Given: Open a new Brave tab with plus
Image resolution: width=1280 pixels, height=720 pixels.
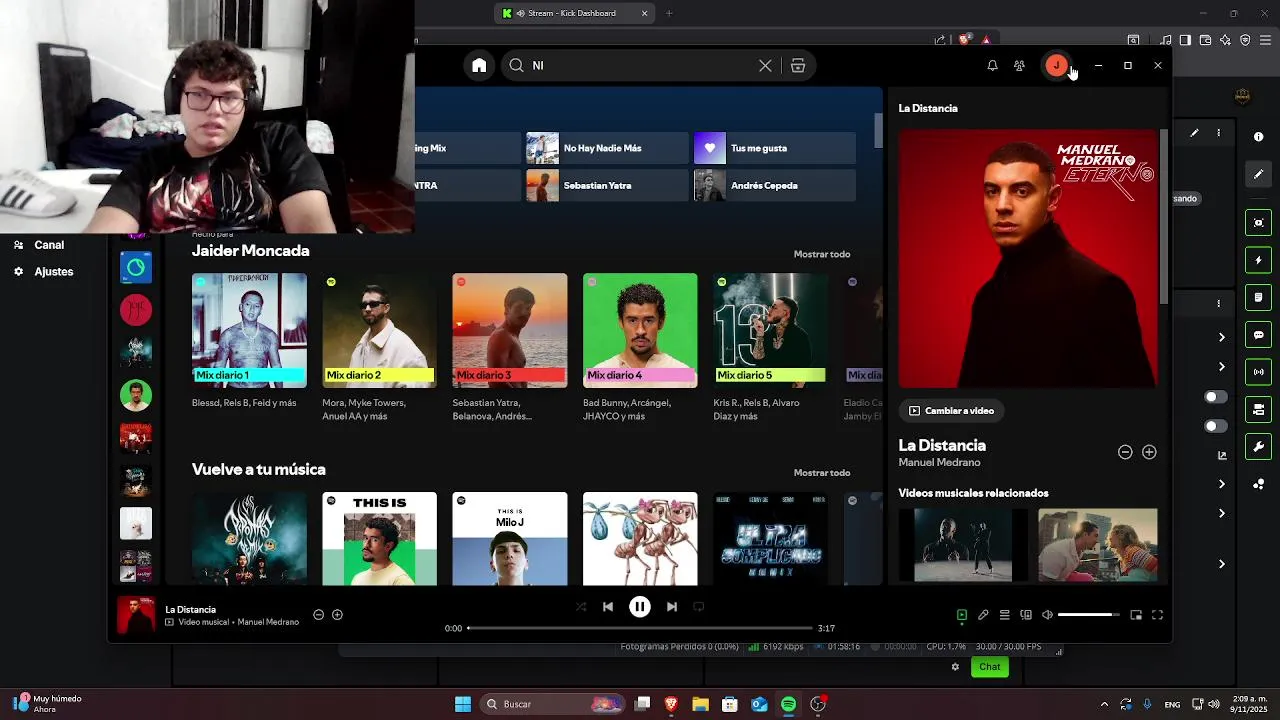Looking at the screenshot, I should [x=669, y=13].
